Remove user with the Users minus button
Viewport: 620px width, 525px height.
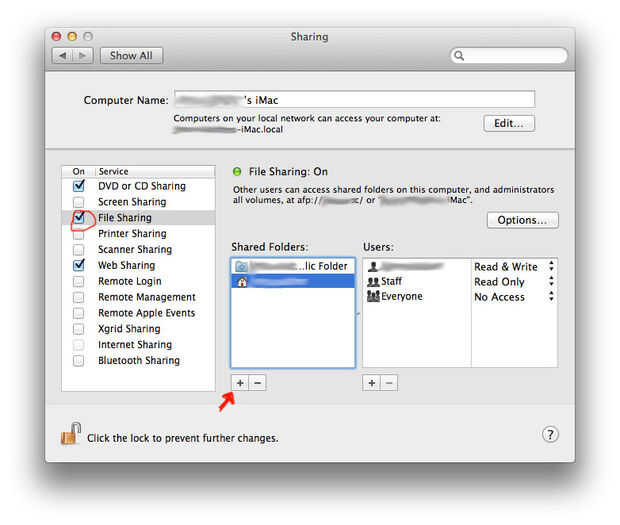389,383
